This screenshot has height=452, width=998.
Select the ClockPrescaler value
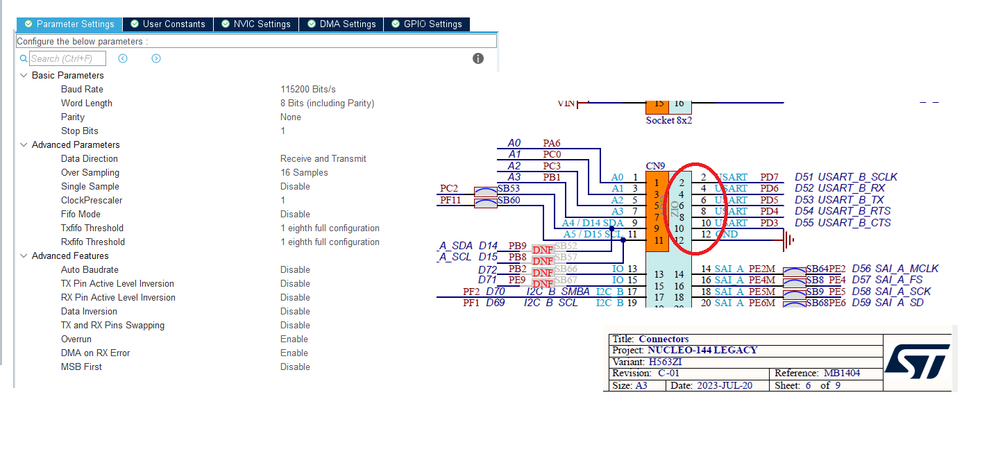click(x=283, y=201)
